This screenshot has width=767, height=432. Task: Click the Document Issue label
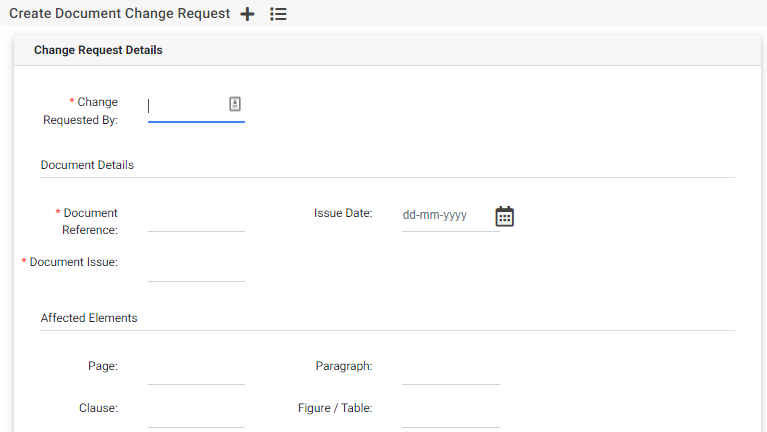coord(73,262)
